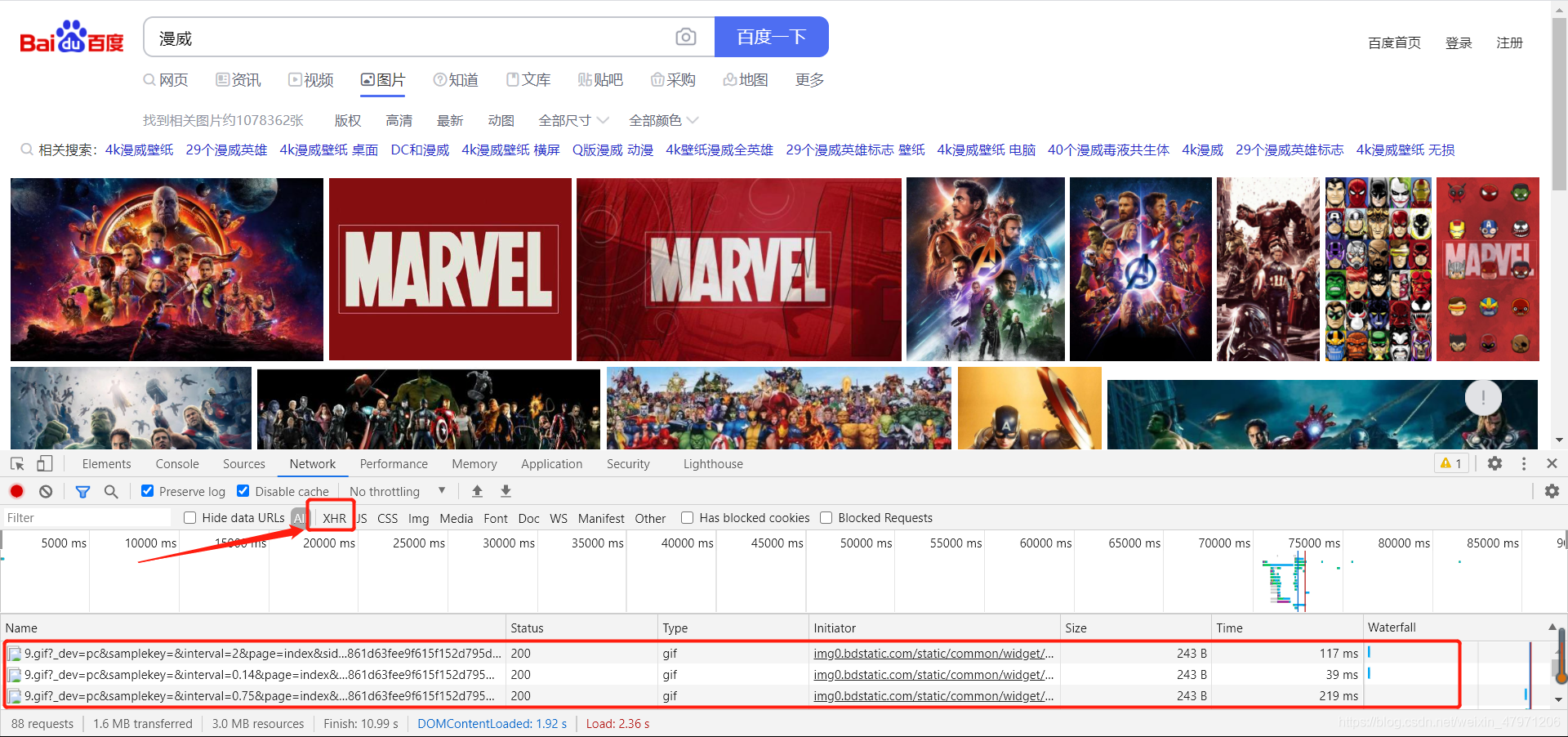The width and height of the screenshot is (1568, 737).
Task: Toggle device toolbar icon in DevTools
Action: click(45, 464)
